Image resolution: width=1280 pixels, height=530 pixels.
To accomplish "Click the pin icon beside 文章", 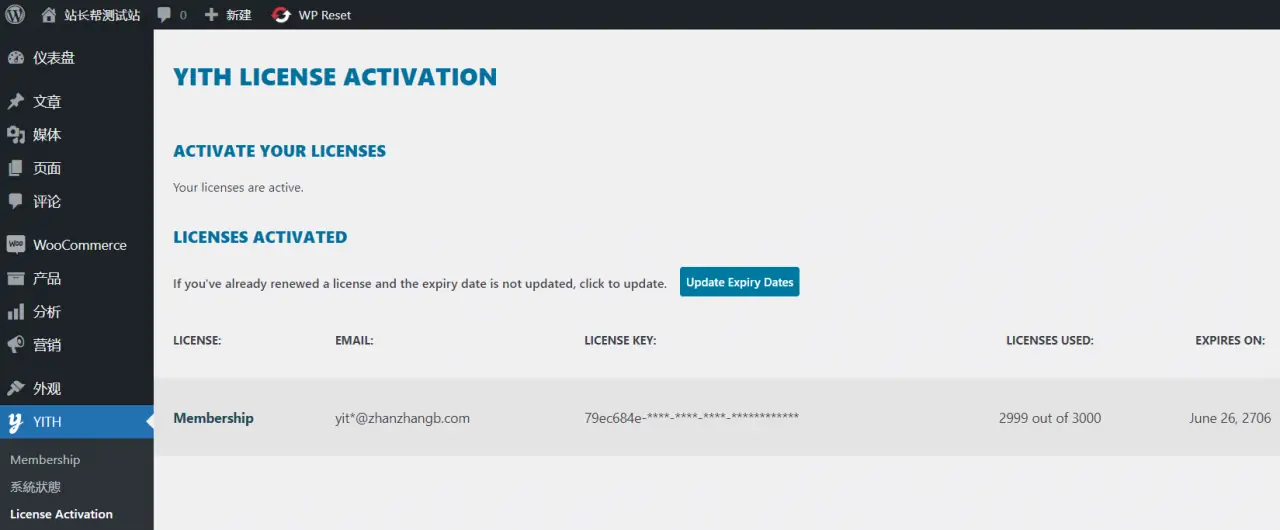I will pyautogui.click(x=16, y=102).
